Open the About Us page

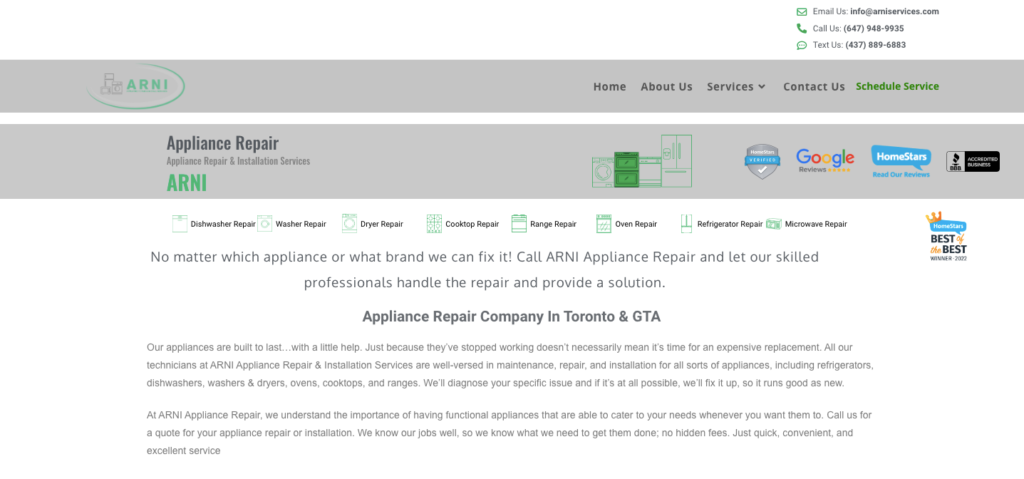[x=666, y=86]
